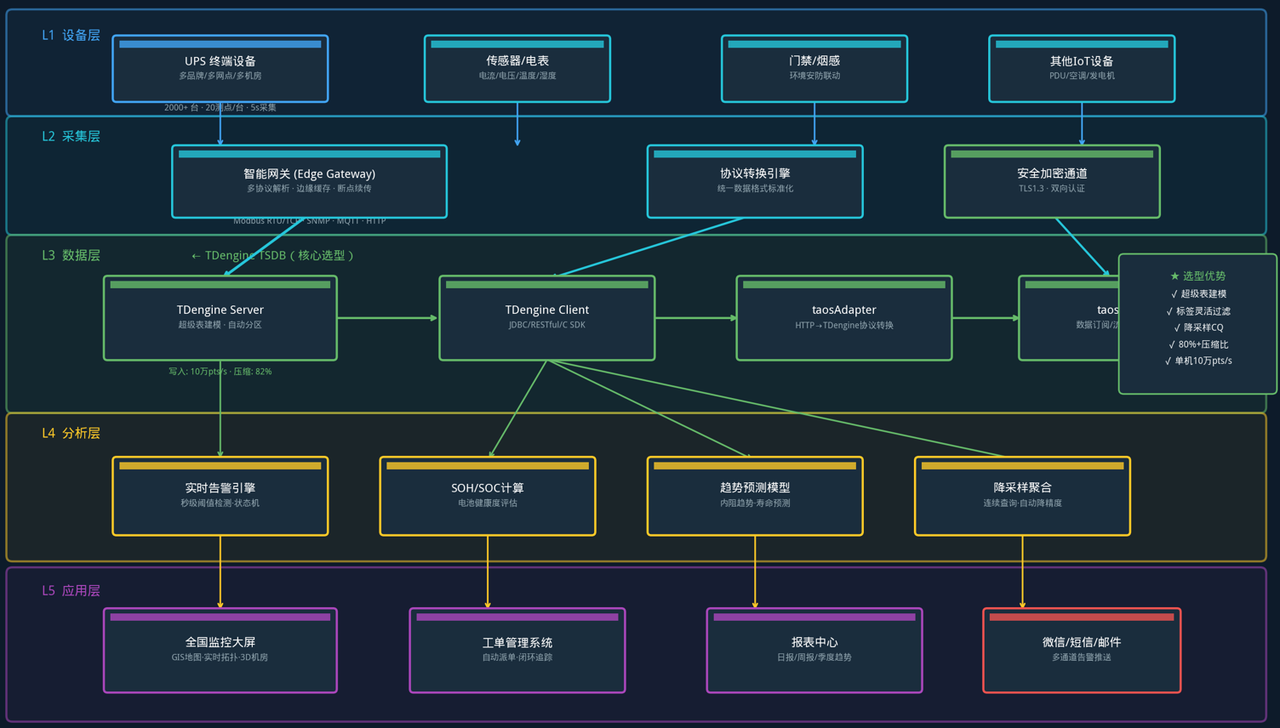Click the L4 分析层 layer label

[71, 433]
